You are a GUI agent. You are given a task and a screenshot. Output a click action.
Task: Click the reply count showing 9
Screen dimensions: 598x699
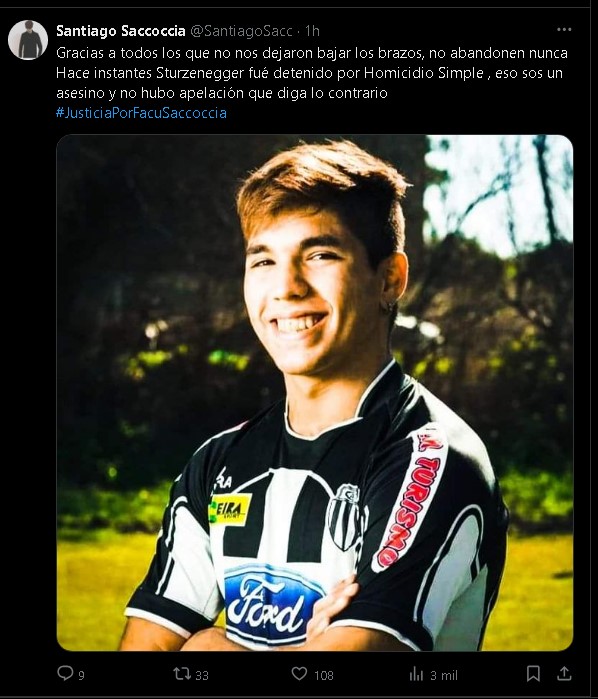[x=82, y=676]
